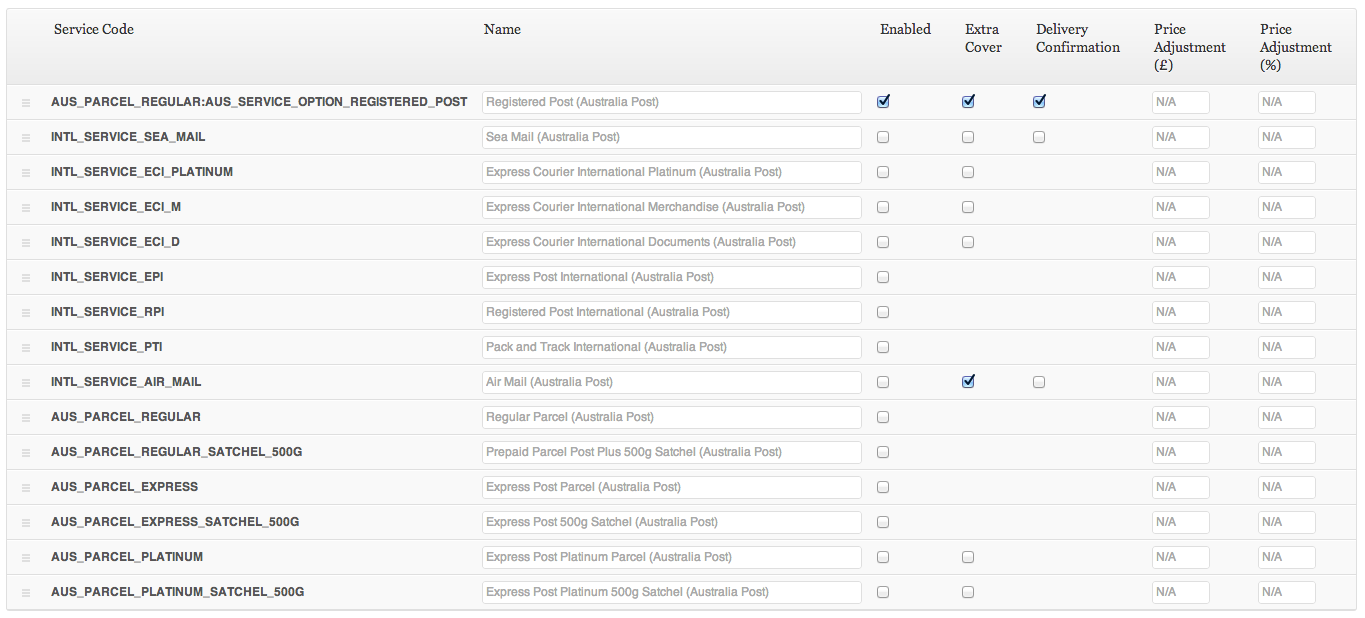Click the AUS_PARCEL_REGULAR_SATCHEL_500G code text

coord(177,452)
